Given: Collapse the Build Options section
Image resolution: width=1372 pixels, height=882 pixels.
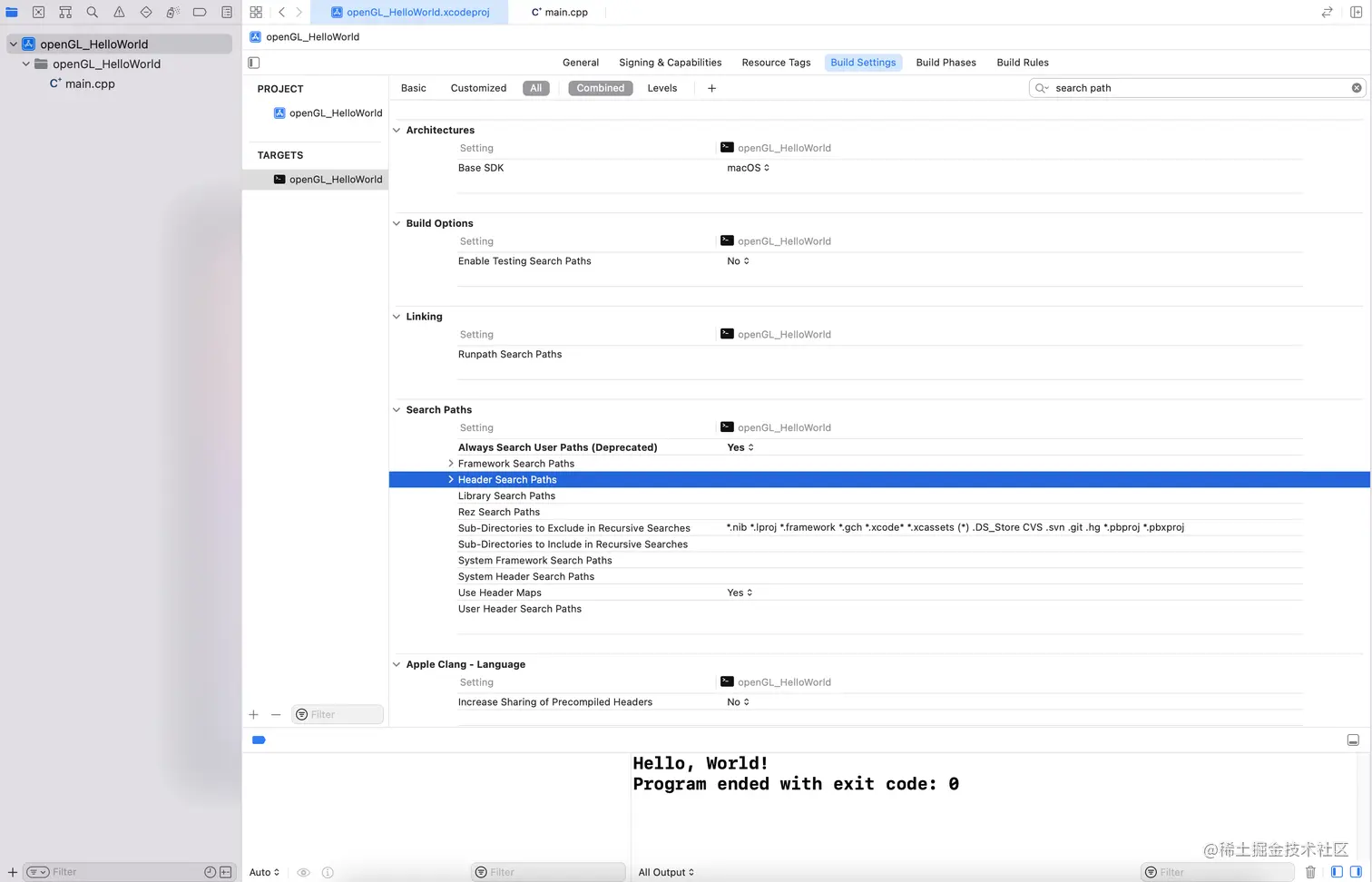Looking at the screenshot, I should tap(397, 223).
